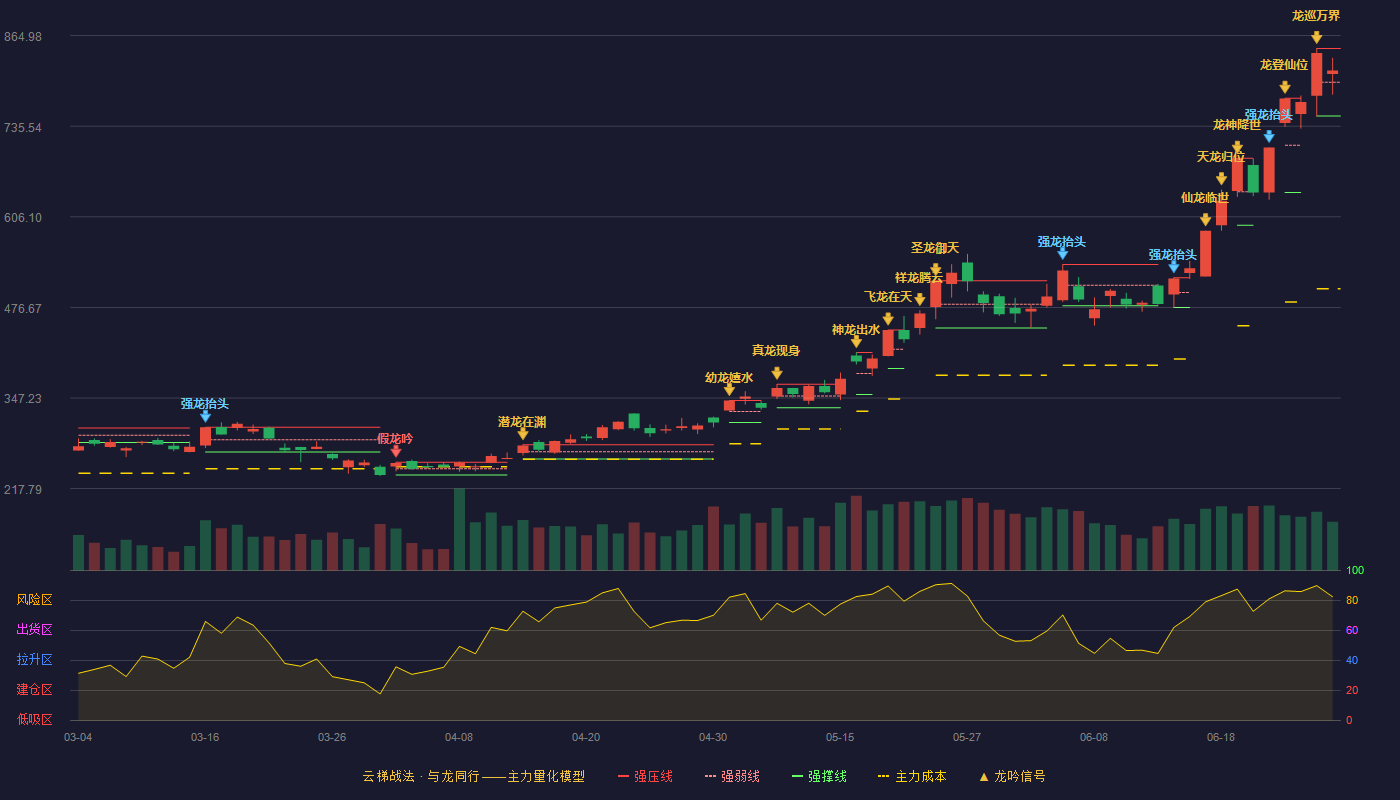The width and height of the screenshot is (1400, 800).
Task: Click the 03-26 date axis label
Action: pos(332,737)
